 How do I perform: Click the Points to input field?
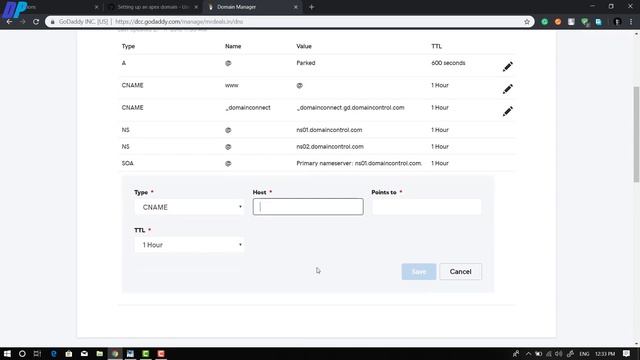coord(427,207)
